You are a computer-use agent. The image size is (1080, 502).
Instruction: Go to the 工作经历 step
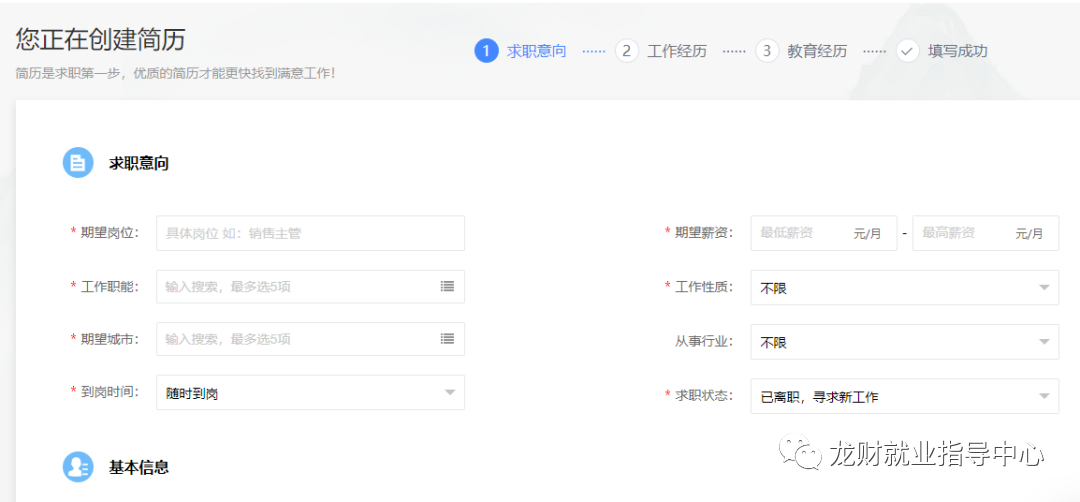click(677, 51)
